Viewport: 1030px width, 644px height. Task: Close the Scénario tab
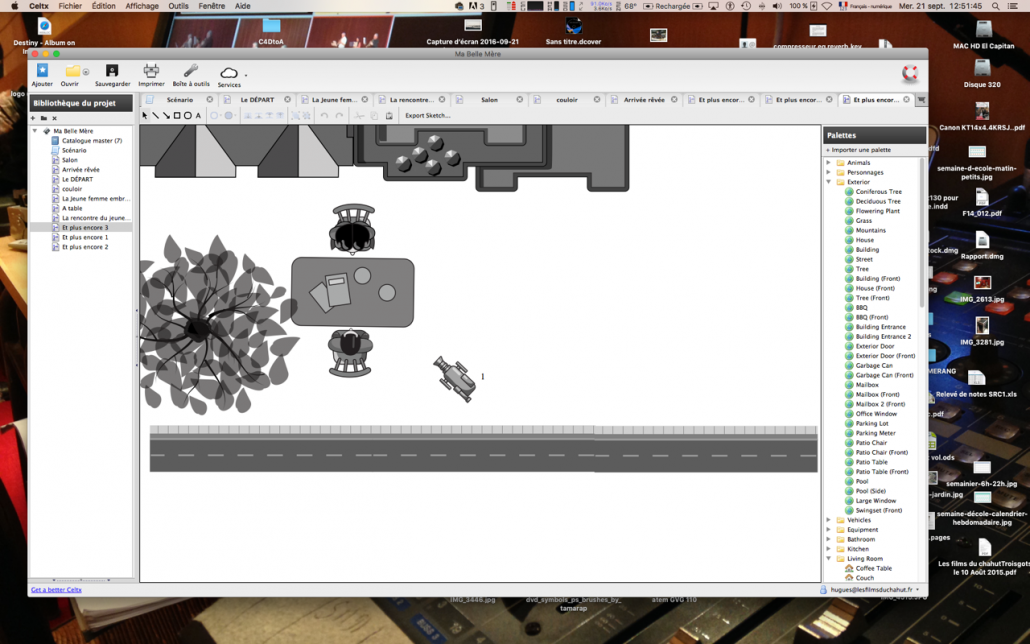(210, 100)
